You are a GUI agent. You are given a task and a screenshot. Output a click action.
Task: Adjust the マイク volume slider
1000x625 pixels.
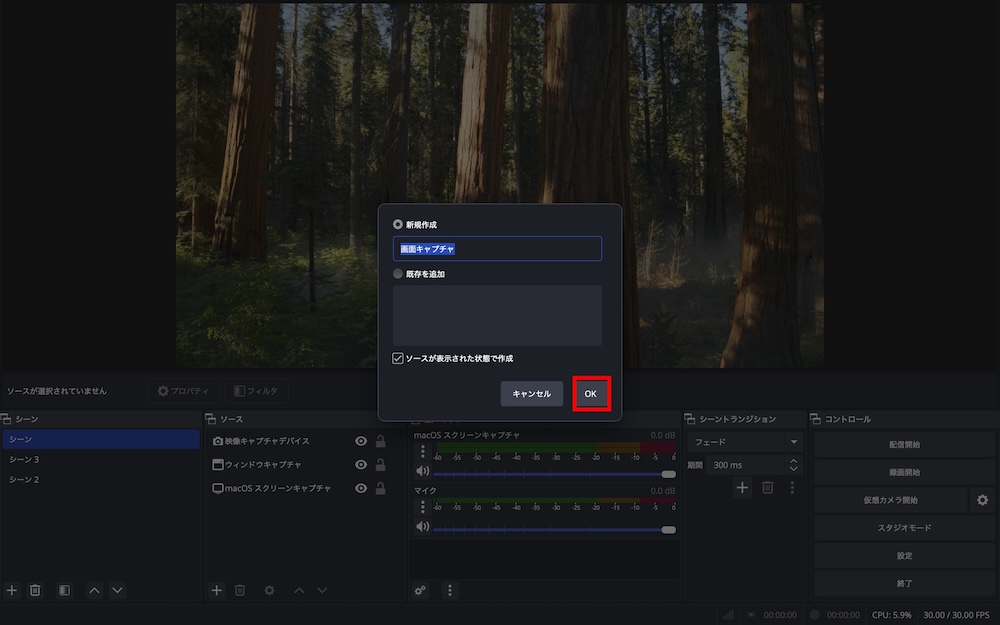pyautogui.click(x=555, y=529)
